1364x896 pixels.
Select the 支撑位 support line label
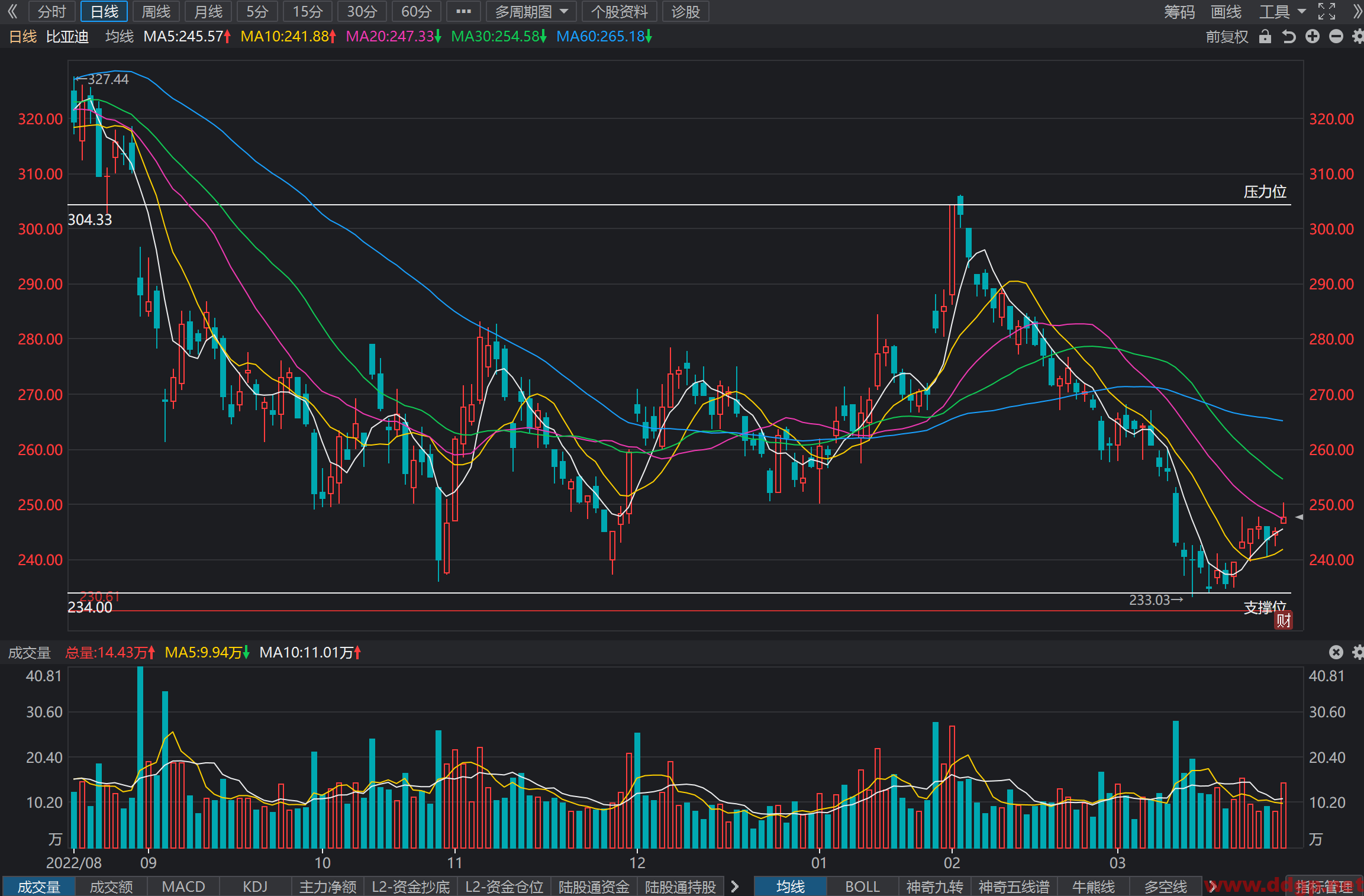pos(1265,608)
